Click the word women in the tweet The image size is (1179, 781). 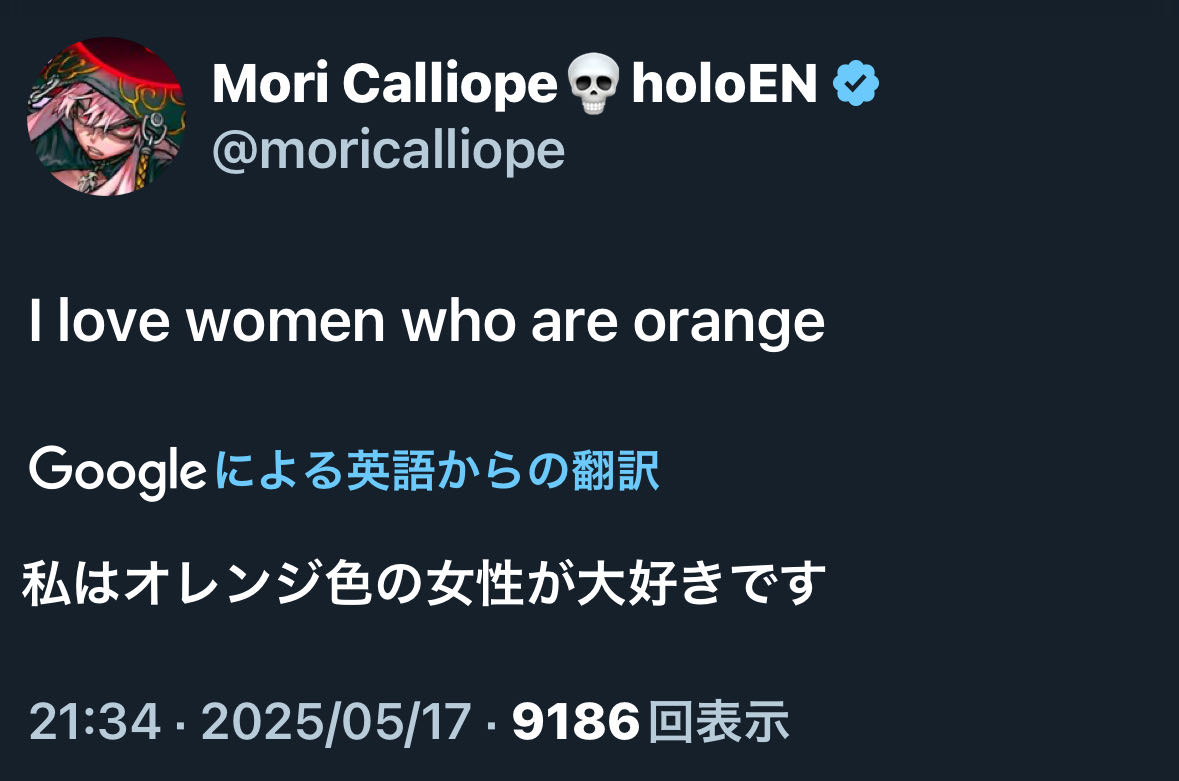coord(286,322)
